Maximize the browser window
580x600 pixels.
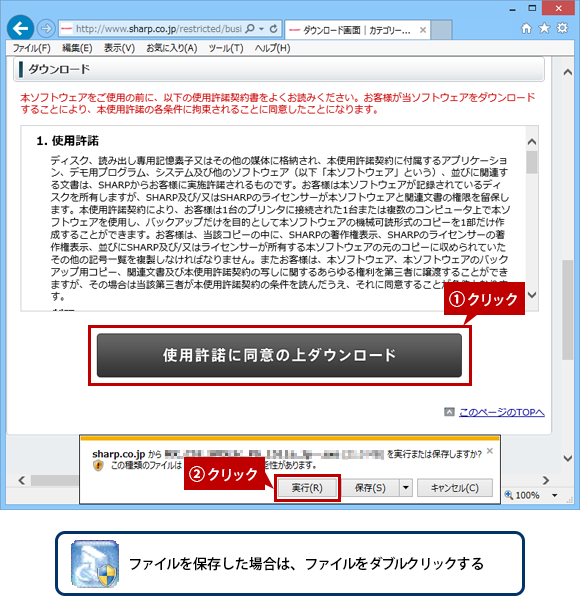532,8
